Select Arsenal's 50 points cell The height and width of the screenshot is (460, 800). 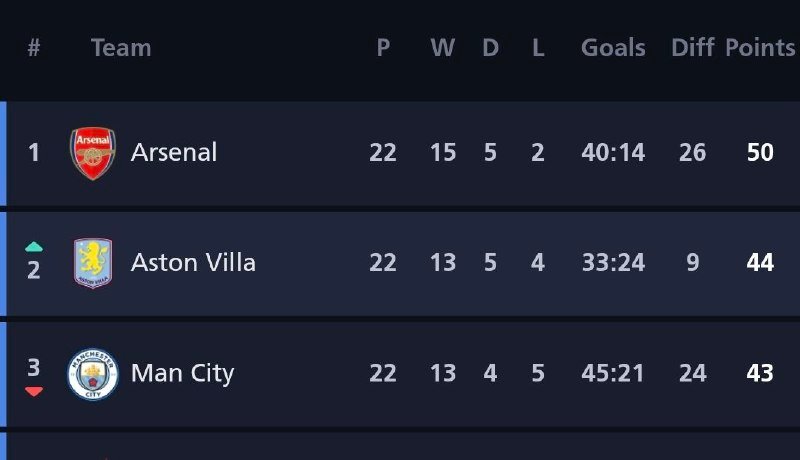(760, 153)
